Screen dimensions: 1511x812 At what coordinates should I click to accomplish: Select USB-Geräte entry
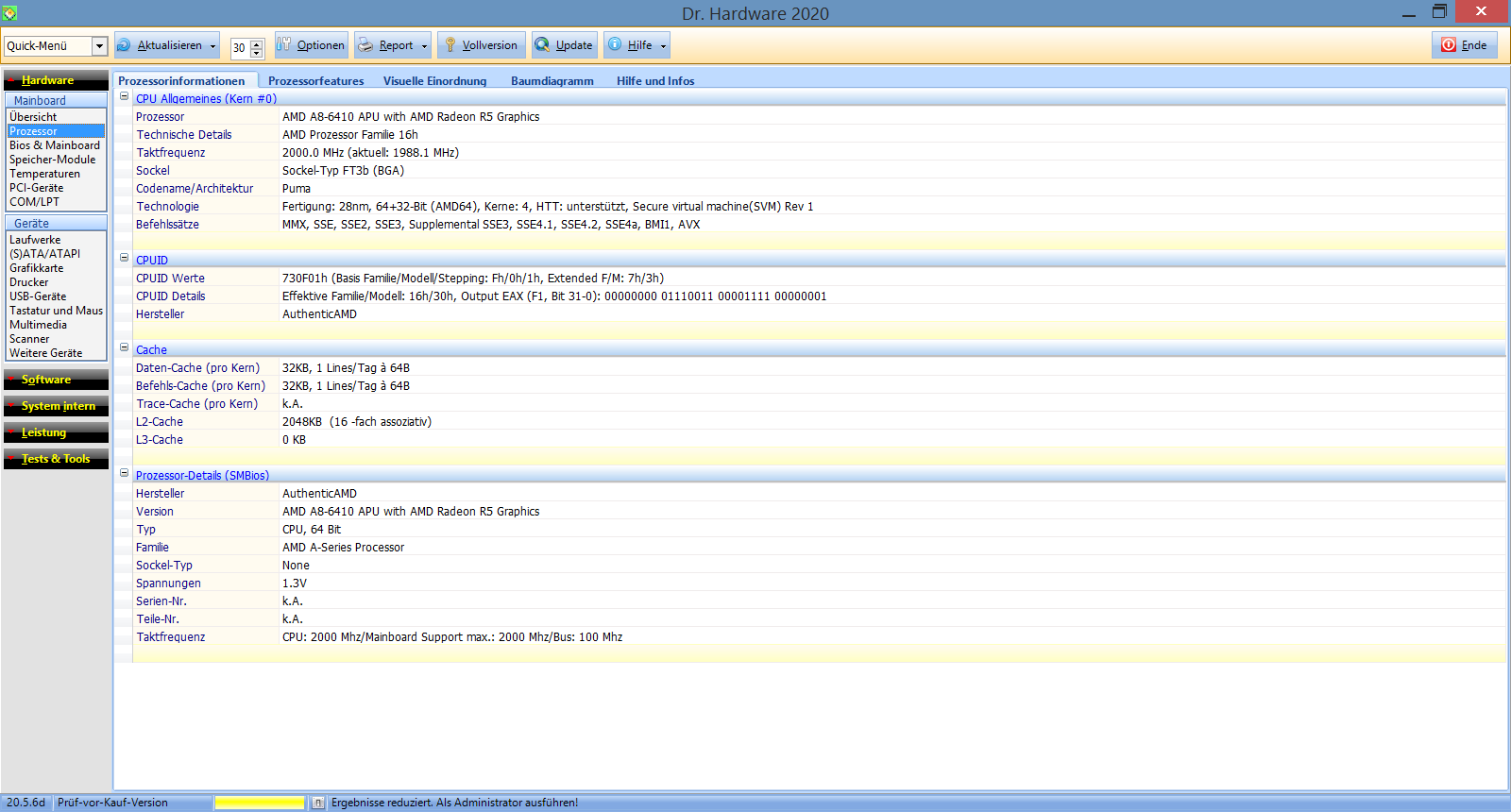click(57, 296)
